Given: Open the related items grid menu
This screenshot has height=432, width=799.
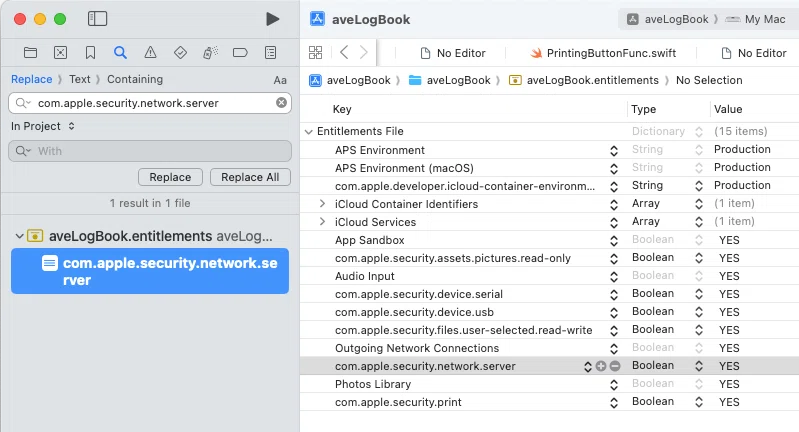Looking at the screenshot, I should click(315, 52).
